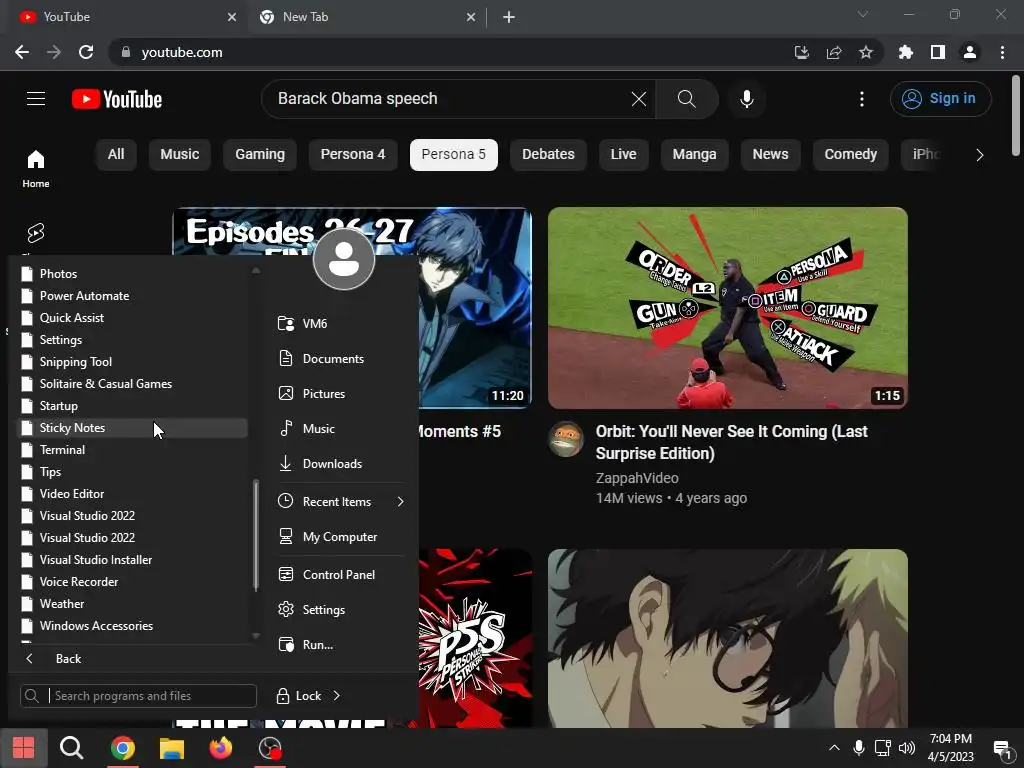The width and height of the screenshot is (1024, 768).
Task: Install YouTube app icon in address bar
Action: (801, 52)
